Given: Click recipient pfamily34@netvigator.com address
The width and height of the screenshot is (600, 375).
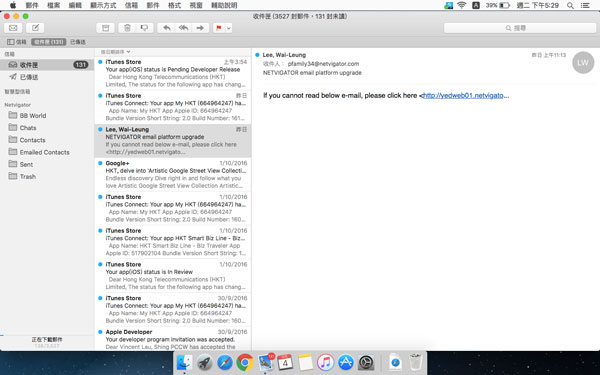Looking at the screenshot, I should 323,64.
